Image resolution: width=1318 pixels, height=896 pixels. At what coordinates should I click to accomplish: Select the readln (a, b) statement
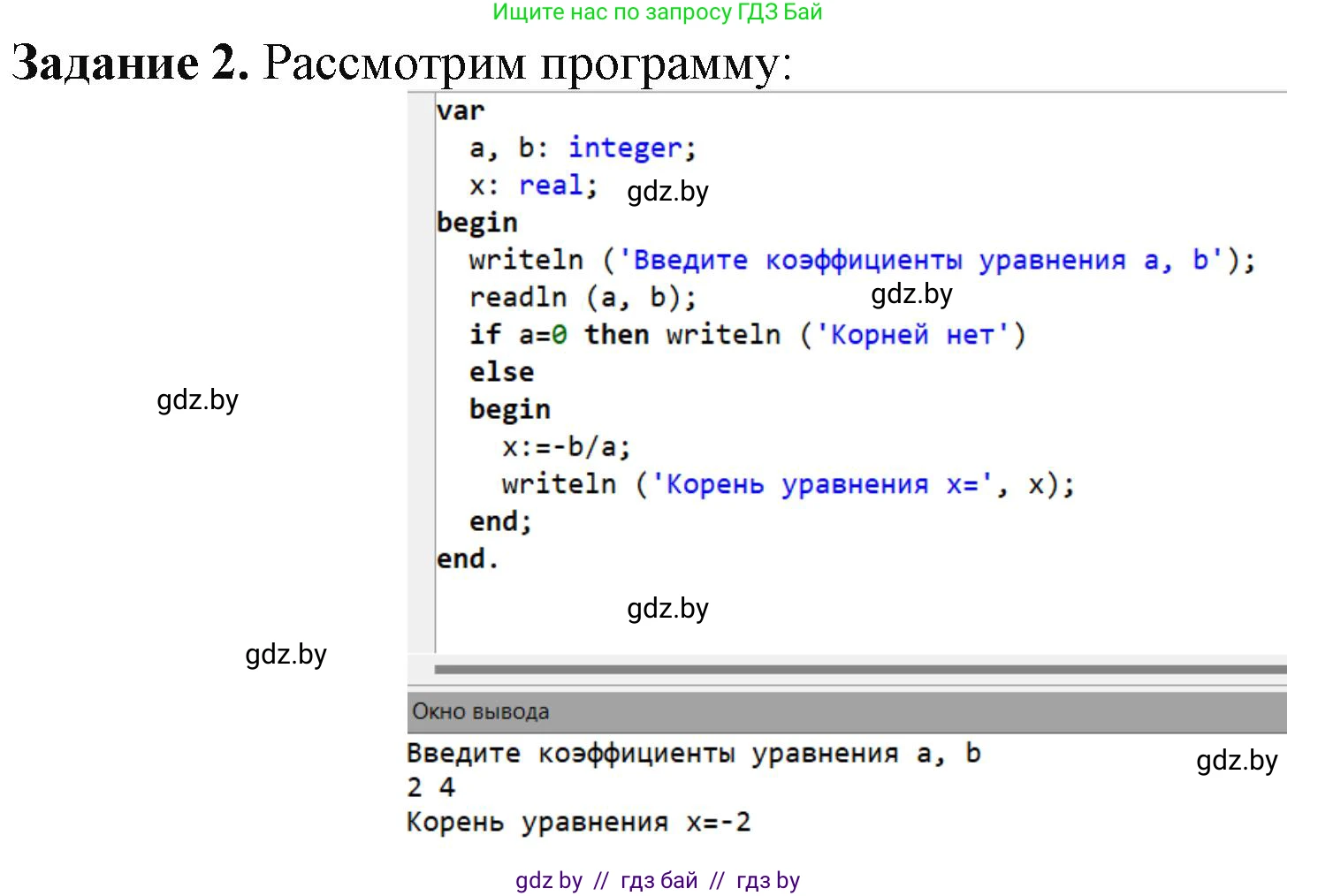click(580, 296)
